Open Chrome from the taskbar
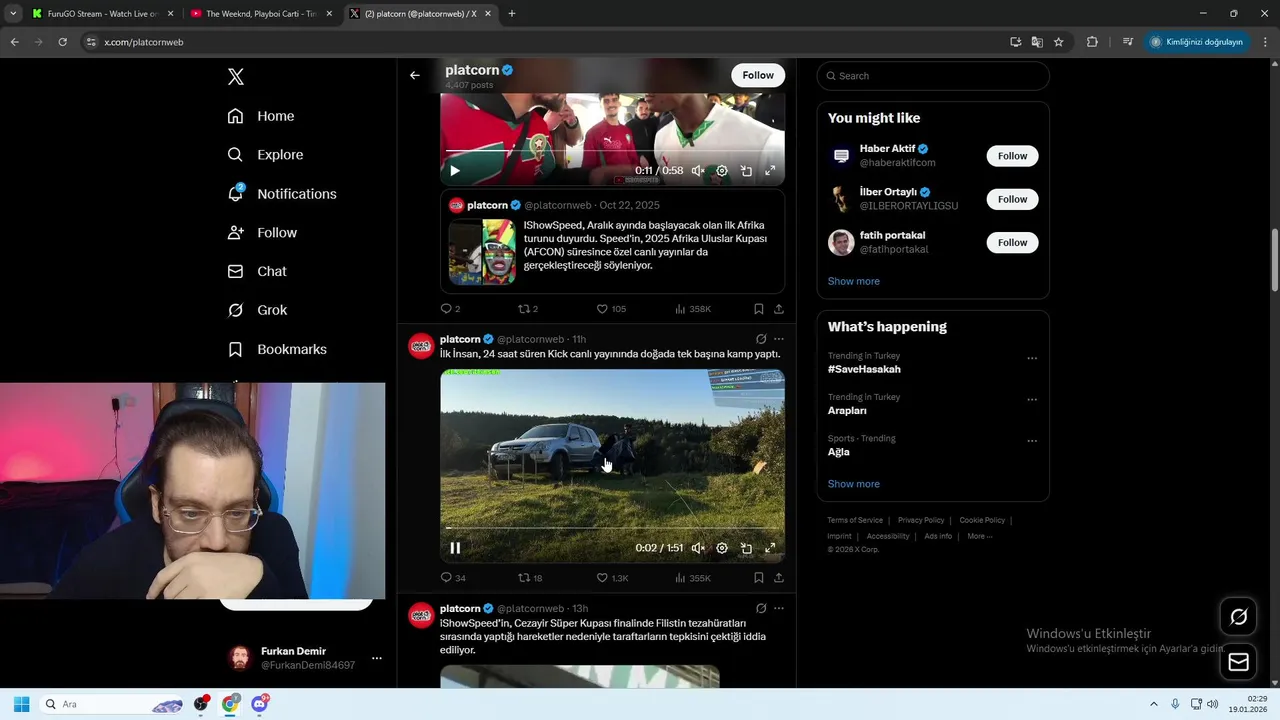The width and height of the screenshot is (1280, 720). click(230, 704)
